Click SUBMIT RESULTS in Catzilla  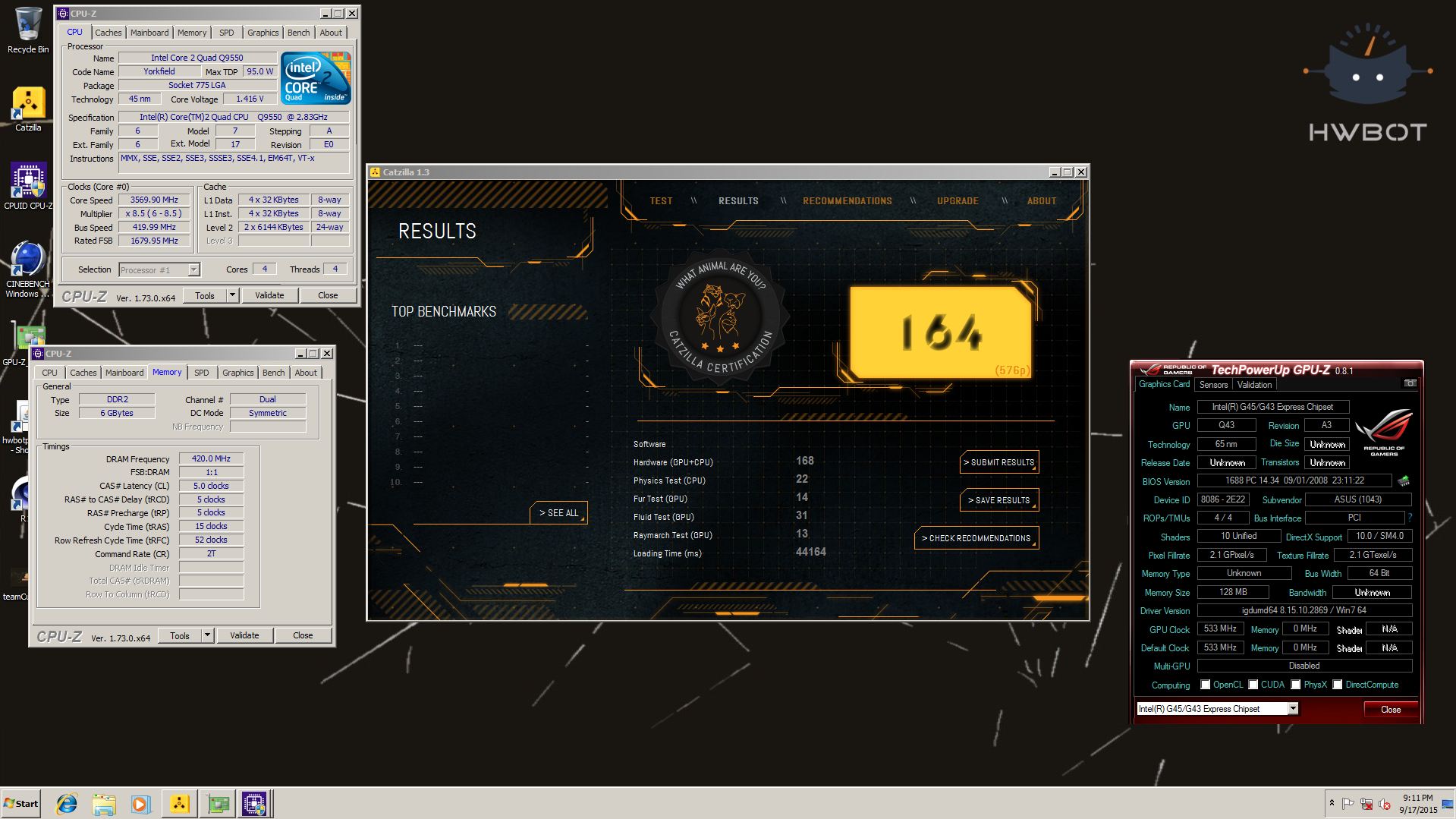point(999,462)
